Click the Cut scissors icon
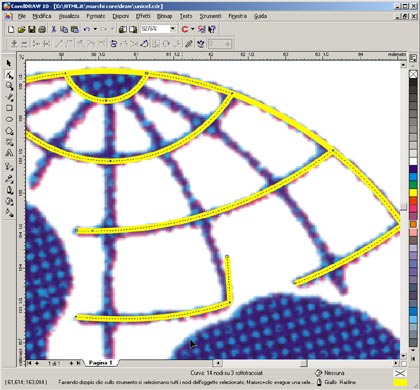The image size is (420, 390). pos(53,29)
